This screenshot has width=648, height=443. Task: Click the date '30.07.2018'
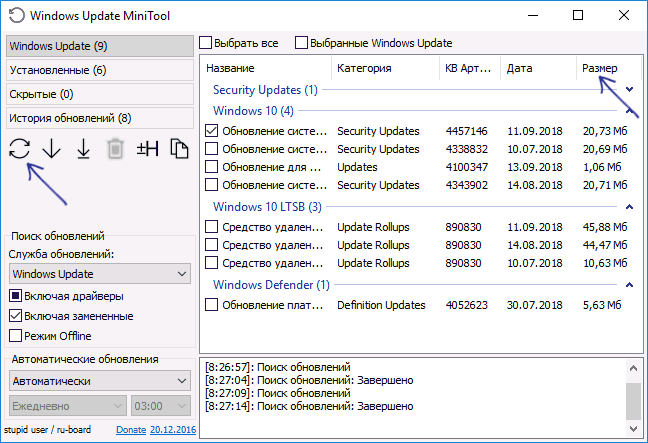(535, 305)
